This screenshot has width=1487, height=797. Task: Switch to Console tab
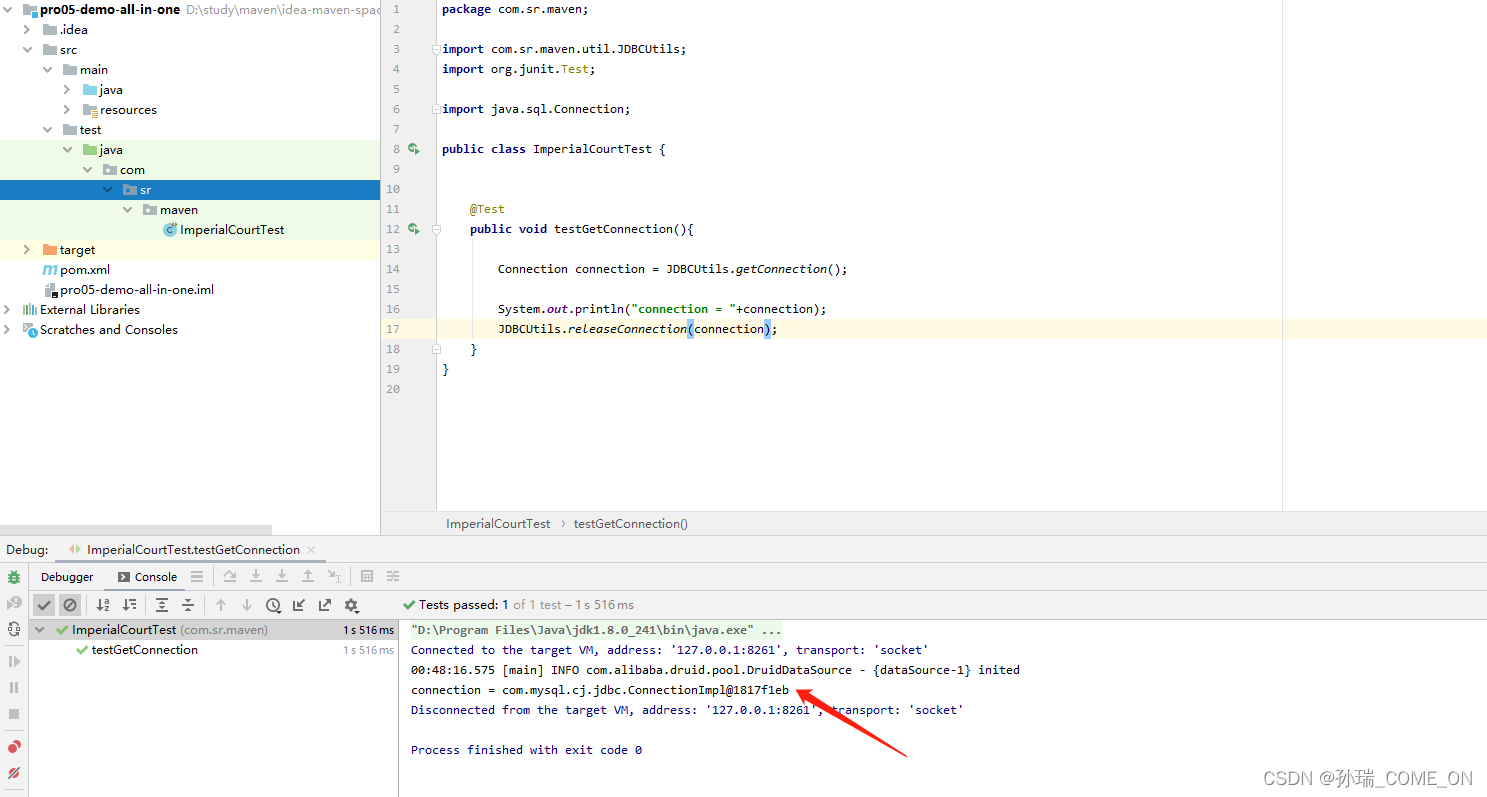pos(147,577)
